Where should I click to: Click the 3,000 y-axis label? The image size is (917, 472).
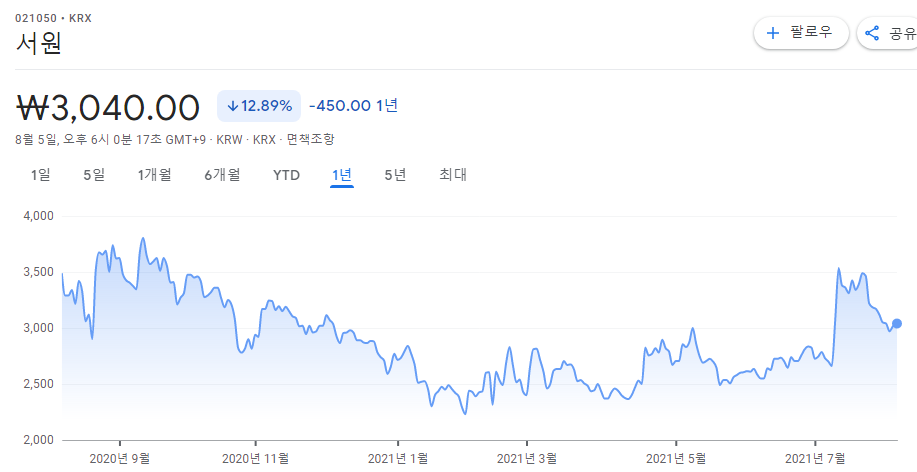point(38,329)
